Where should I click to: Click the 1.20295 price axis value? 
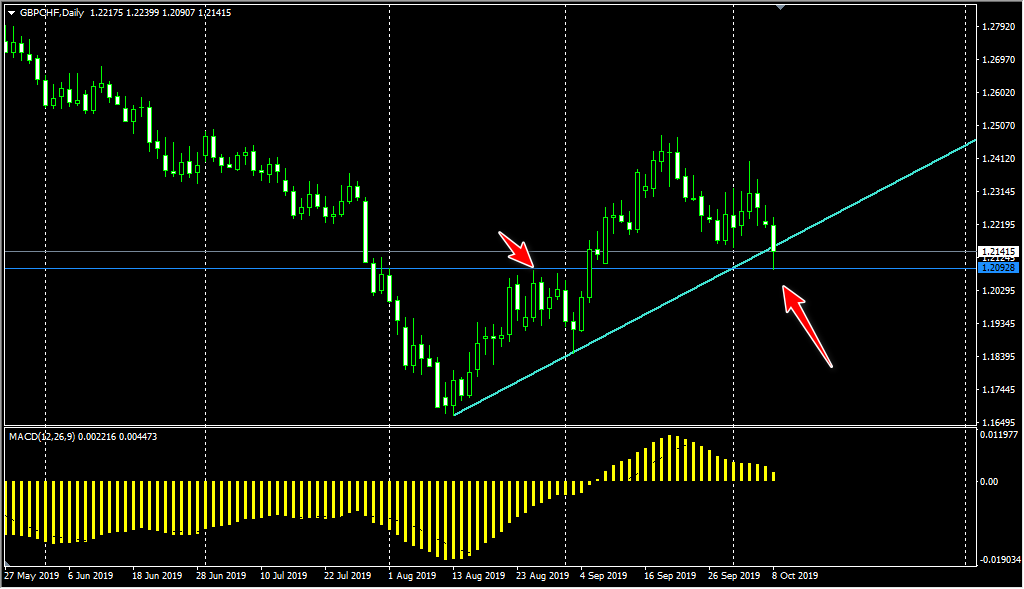999,291
